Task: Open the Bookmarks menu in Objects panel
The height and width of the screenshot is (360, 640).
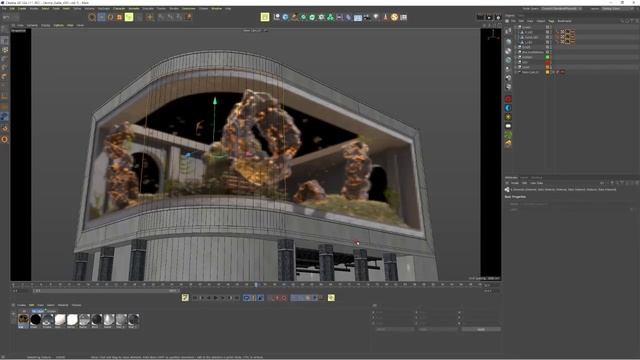Action: [x=564, y=21]
